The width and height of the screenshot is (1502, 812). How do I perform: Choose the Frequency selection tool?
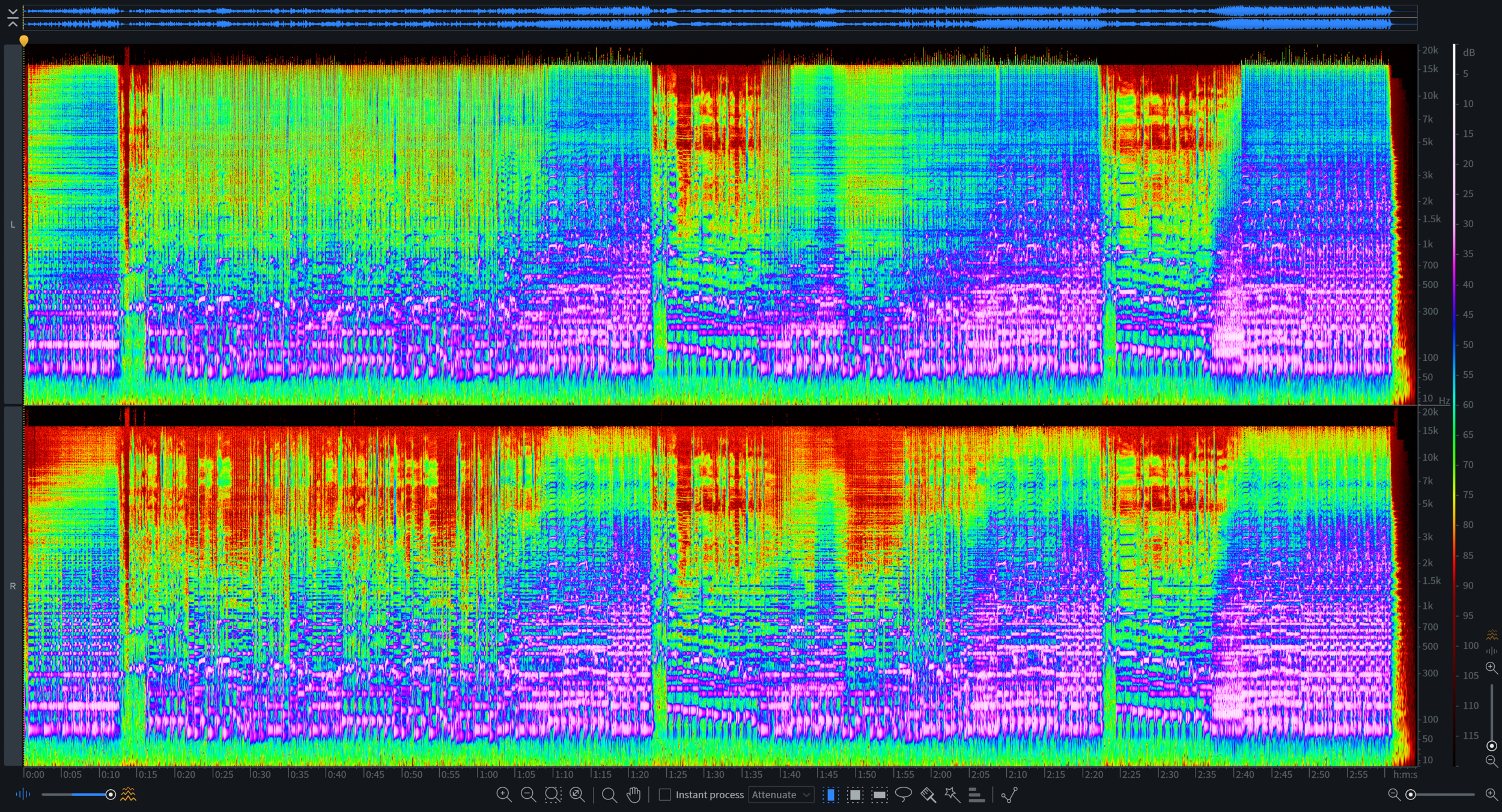[x=879, y=795]
